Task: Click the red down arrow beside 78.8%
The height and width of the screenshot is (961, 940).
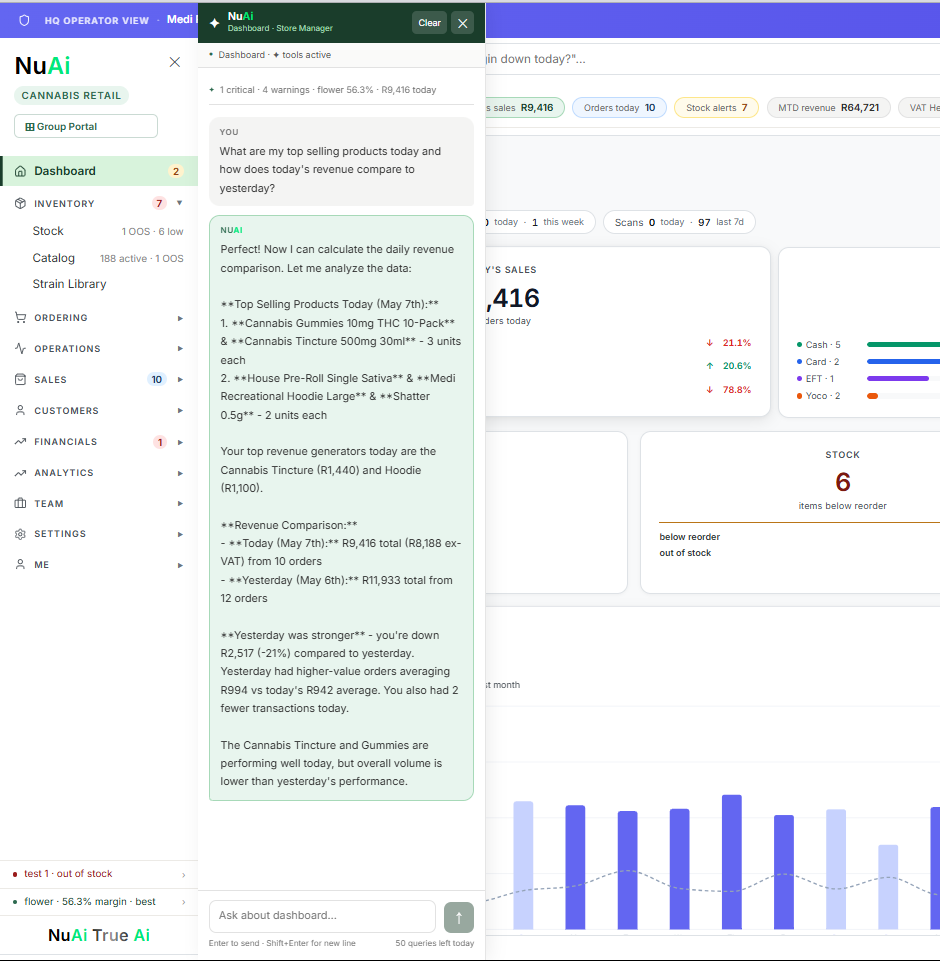Action: click(x=710, y=390)
